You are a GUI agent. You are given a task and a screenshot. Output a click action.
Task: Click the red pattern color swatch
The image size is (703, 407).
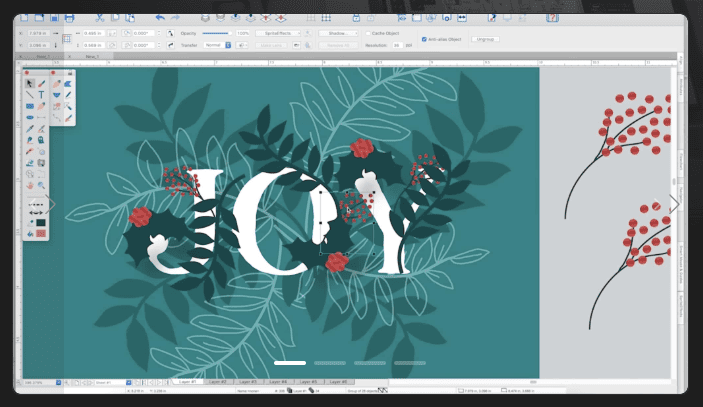pyautogui.click(x=41, y=234)
